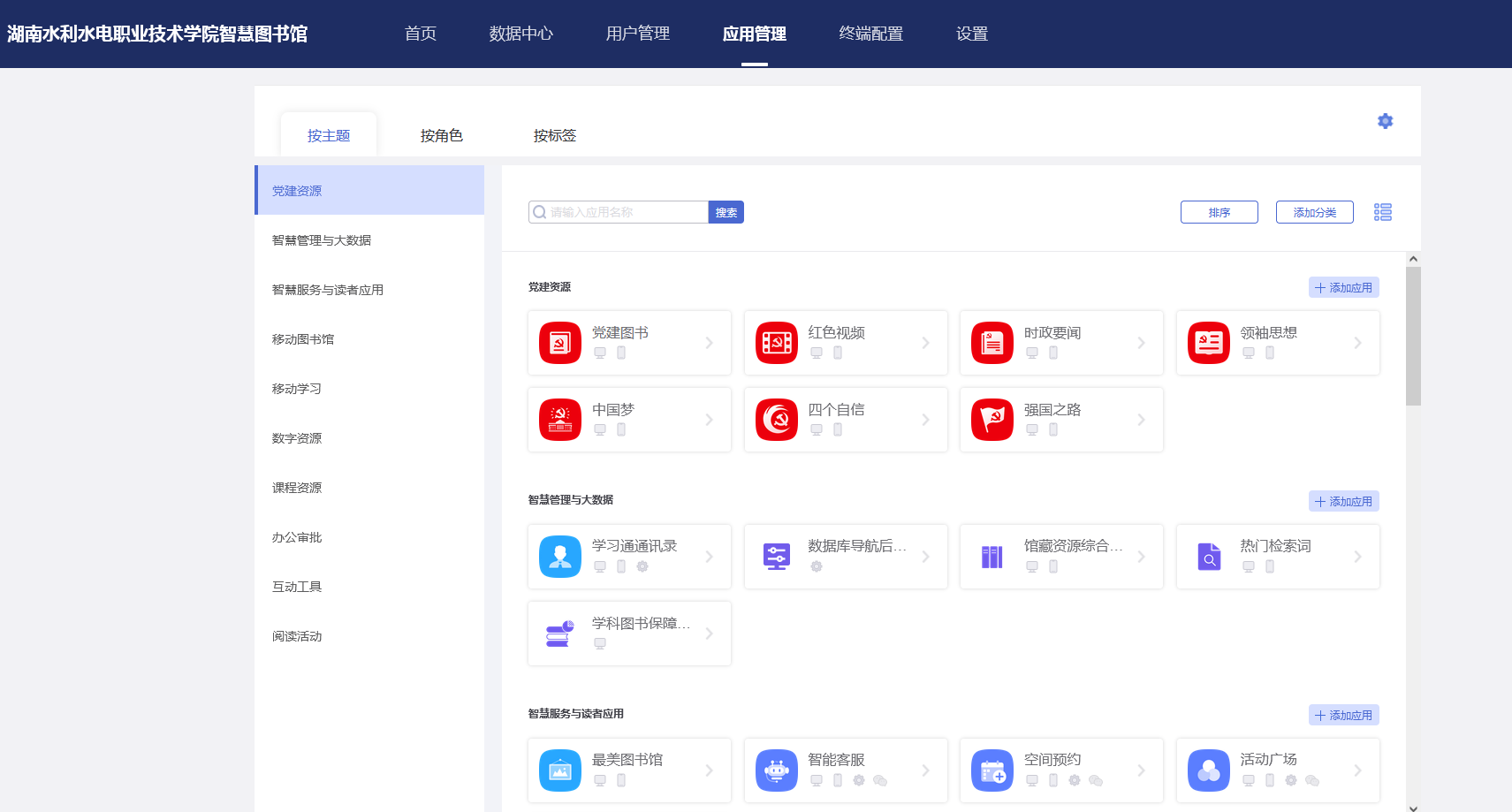
Task: Click the 添加分类 button
Action: [x=1314, y=212]
